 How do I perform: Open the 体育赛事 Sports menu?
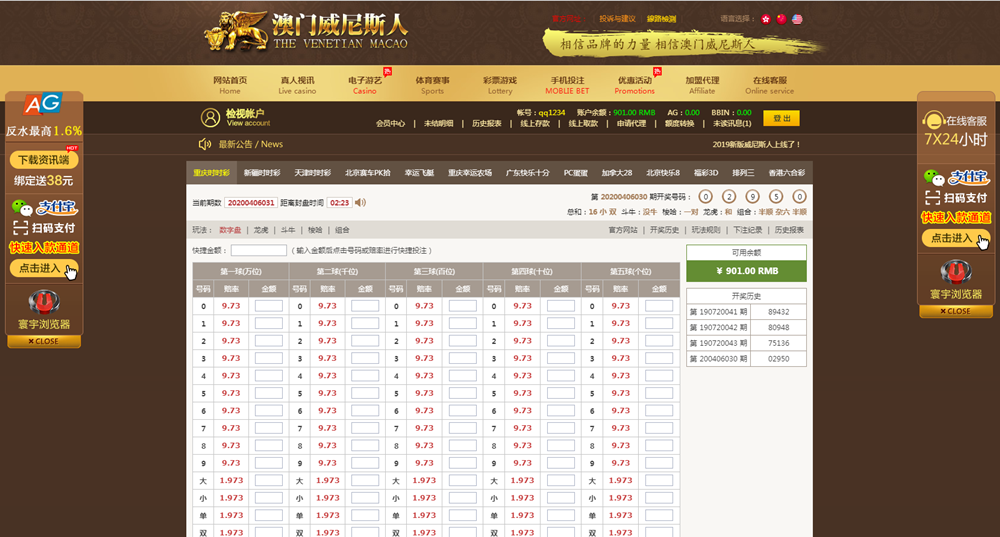click(x=432, y=85)
